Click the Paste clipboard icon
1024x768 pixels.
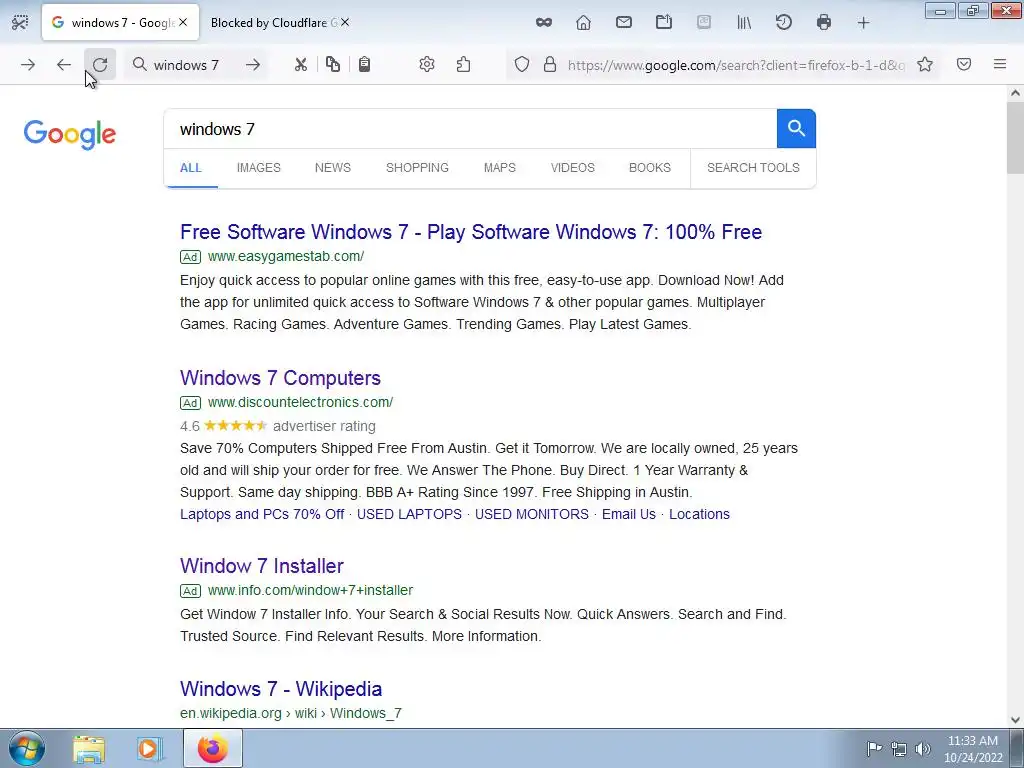pyautogui.click(x=364, y=64)
